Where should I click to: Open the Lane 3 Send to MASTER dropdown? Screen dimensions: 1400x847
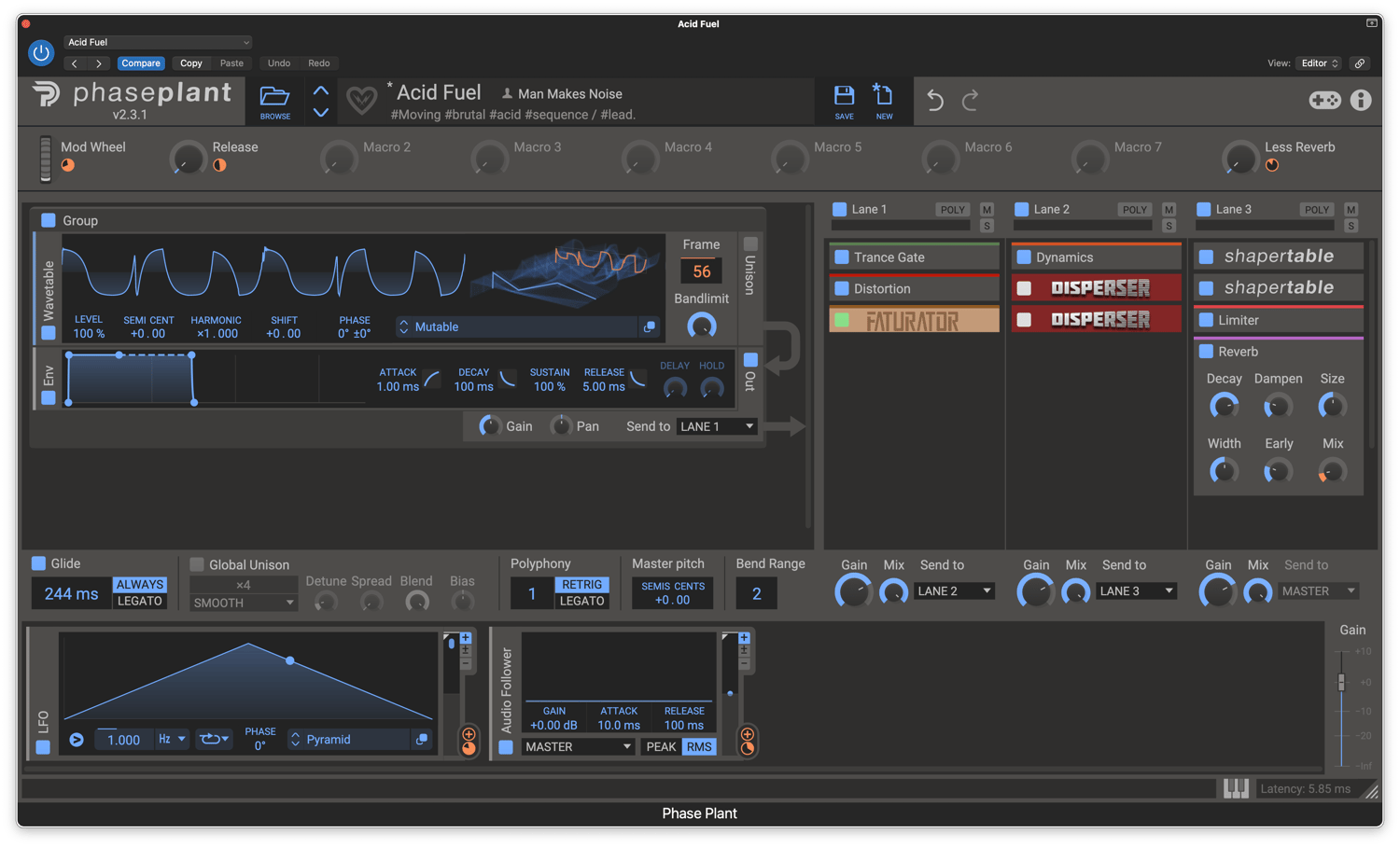pyautogui.click(x=1318, y=590)
